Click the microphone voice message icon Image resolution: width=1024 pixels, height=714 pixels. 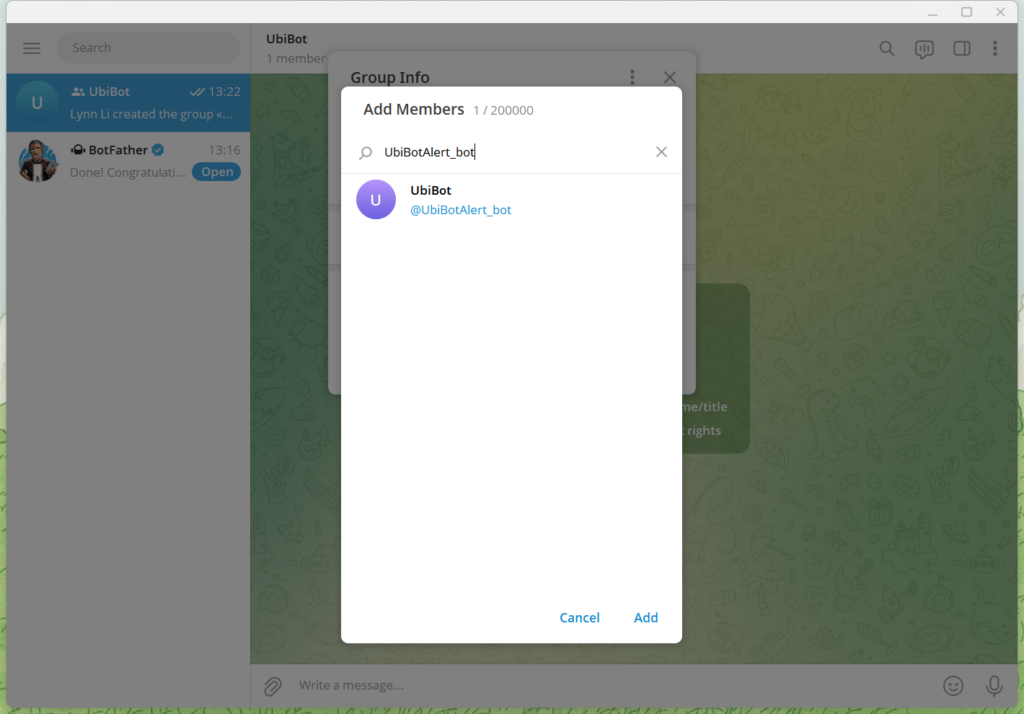click(x=994, y=686)
